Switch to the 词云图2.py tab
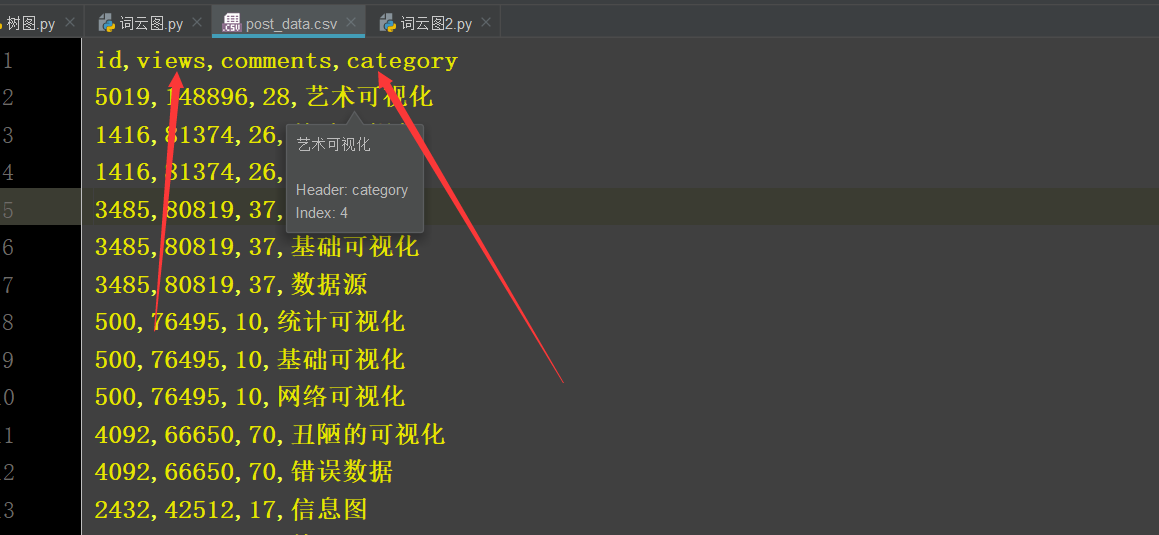 (x=436, y=24)
